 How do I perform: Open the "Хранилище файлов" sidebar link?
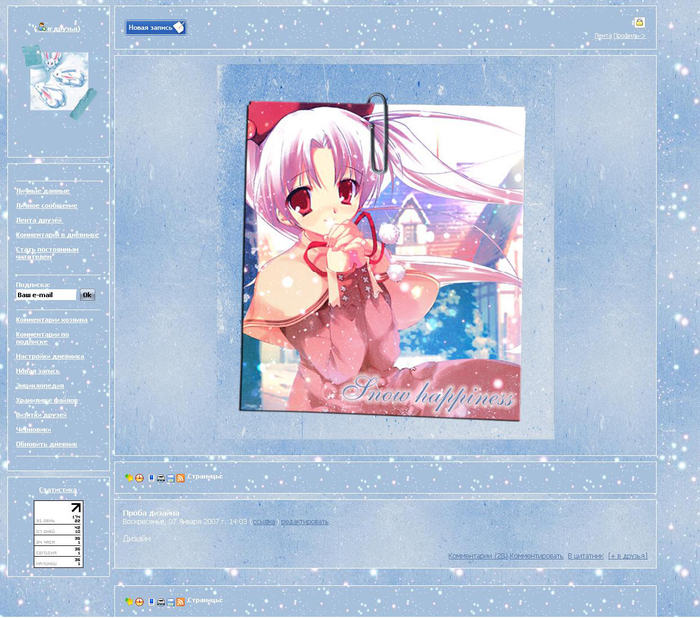tap(47, 400)
